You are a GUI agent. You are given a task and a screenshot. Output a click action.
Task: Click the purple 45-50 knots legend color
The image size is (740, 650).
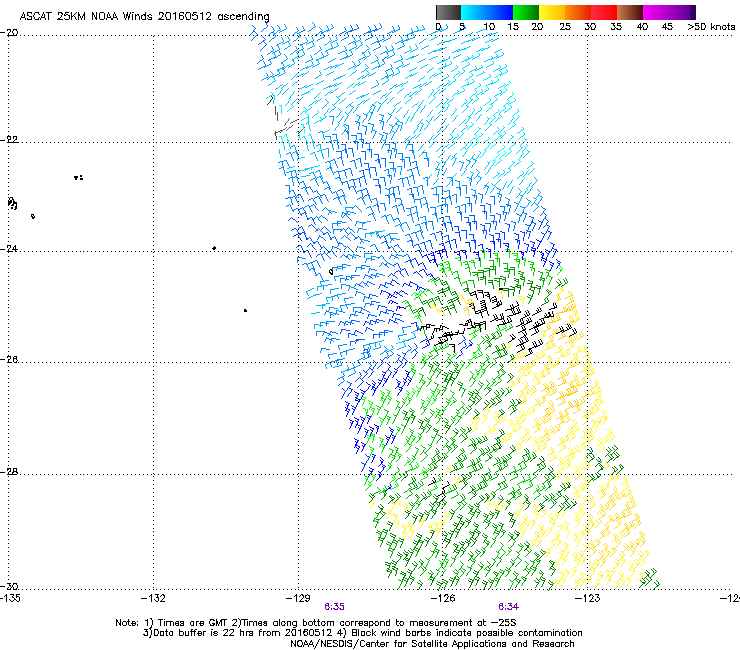pos(682,12)
